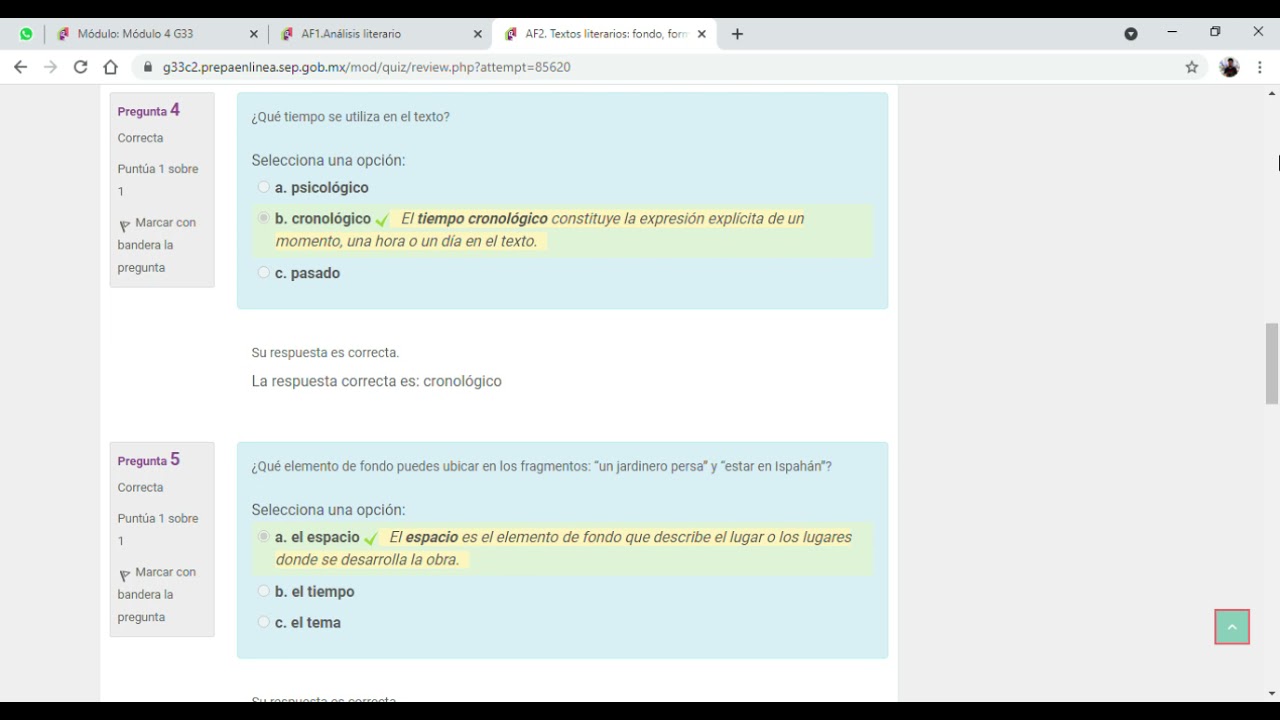This screenshot has width=1280, height=720.
Task: Click green checkmark beside el espacio
Action: coord(371,539)
